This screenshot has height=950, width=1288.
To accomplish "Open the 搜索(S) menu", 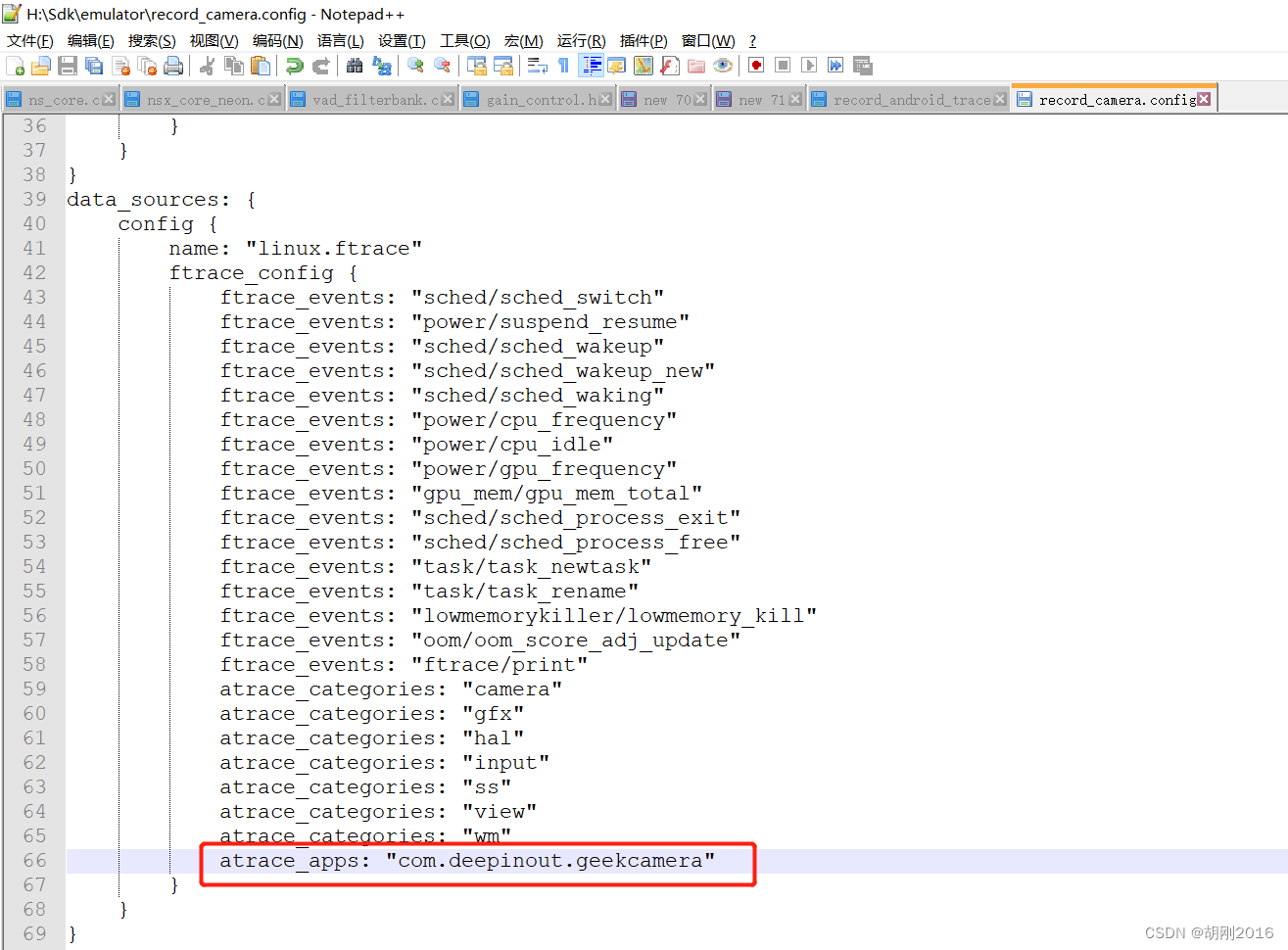I will tap(152, 40).
